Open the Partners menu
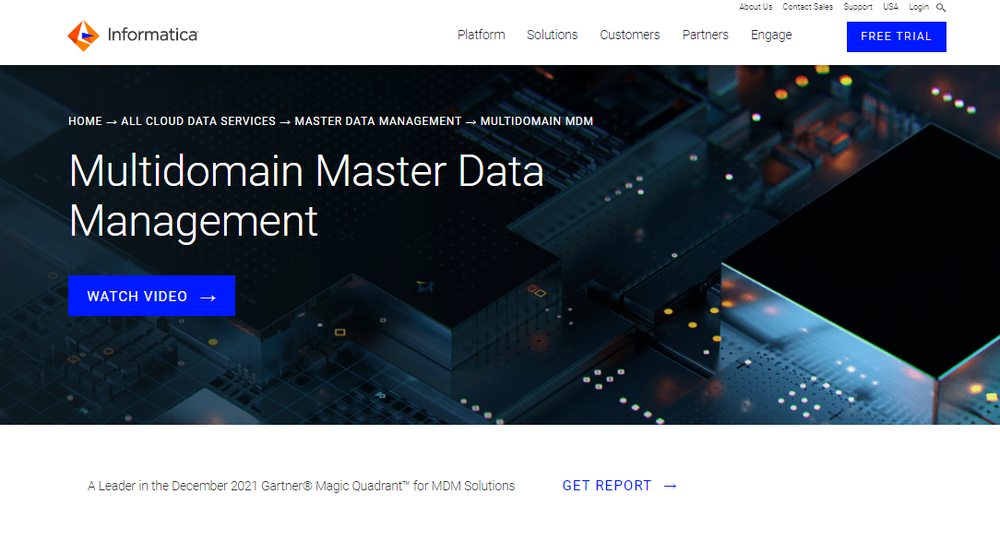 click(x=705, y=35)
